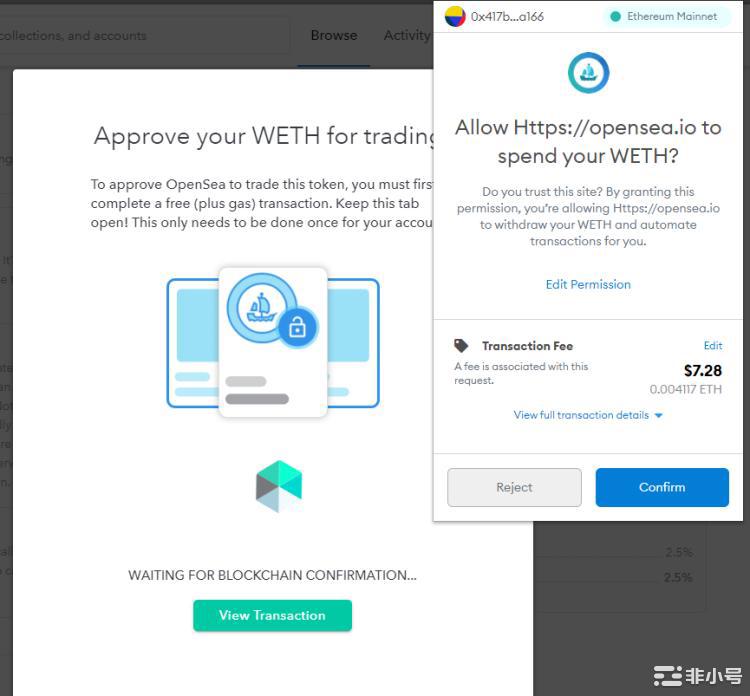Click the price tag icon beside Transaction Fee
The image size is (750, 696).
461,345
